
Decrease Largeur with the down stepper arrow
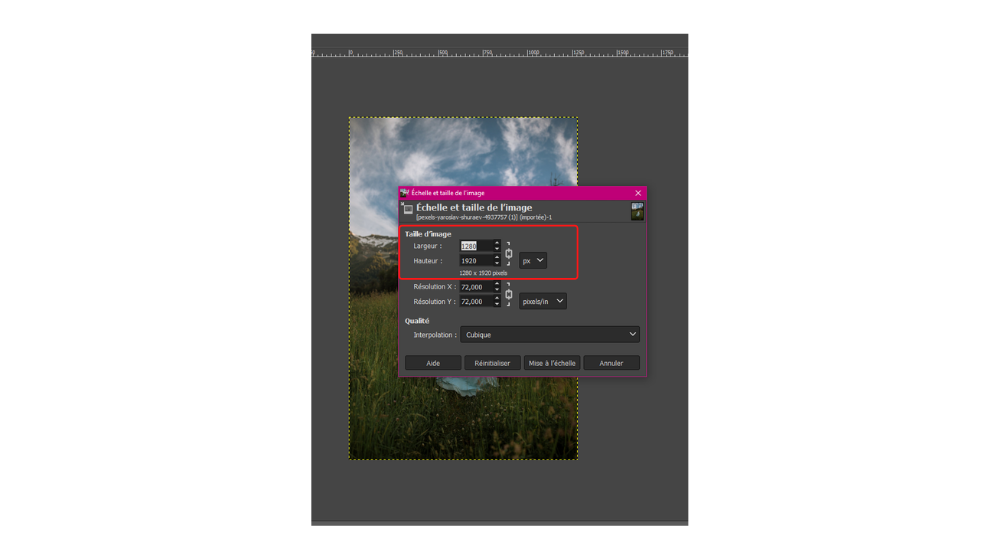497,249
